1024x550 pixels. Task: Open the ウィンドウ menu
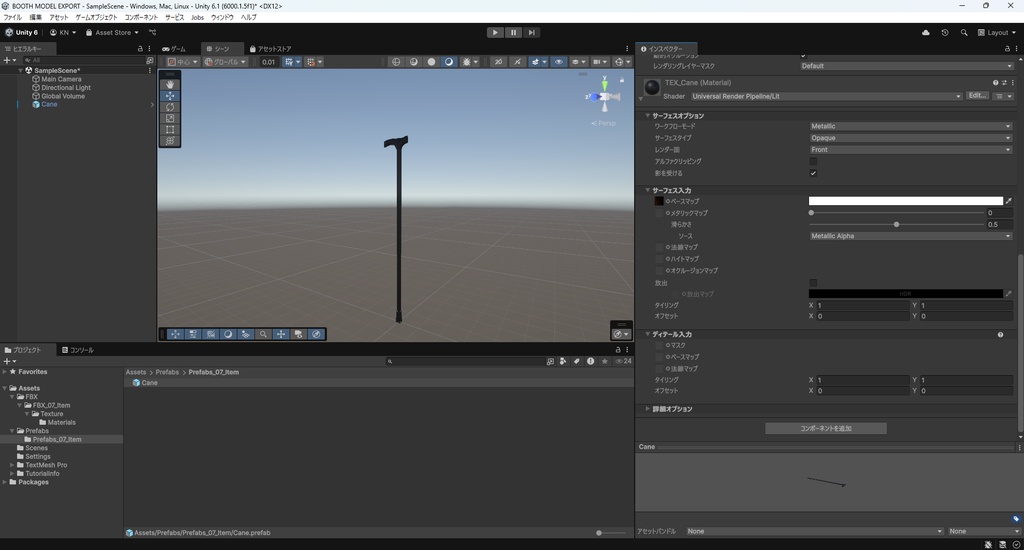(222, 17)
